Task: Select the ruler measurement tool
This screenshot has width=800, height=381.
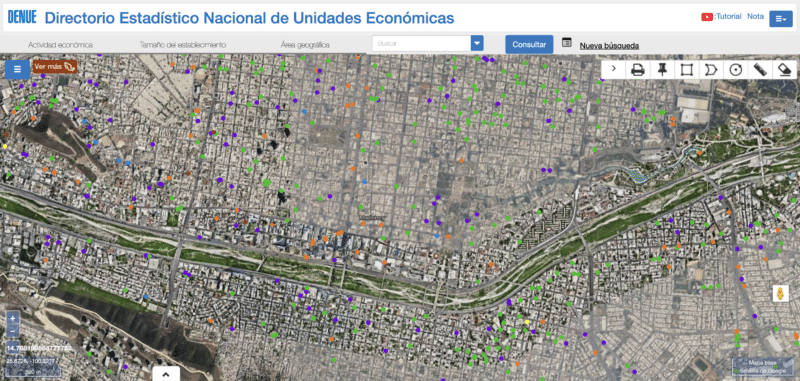Action: (x=760, y=69)
